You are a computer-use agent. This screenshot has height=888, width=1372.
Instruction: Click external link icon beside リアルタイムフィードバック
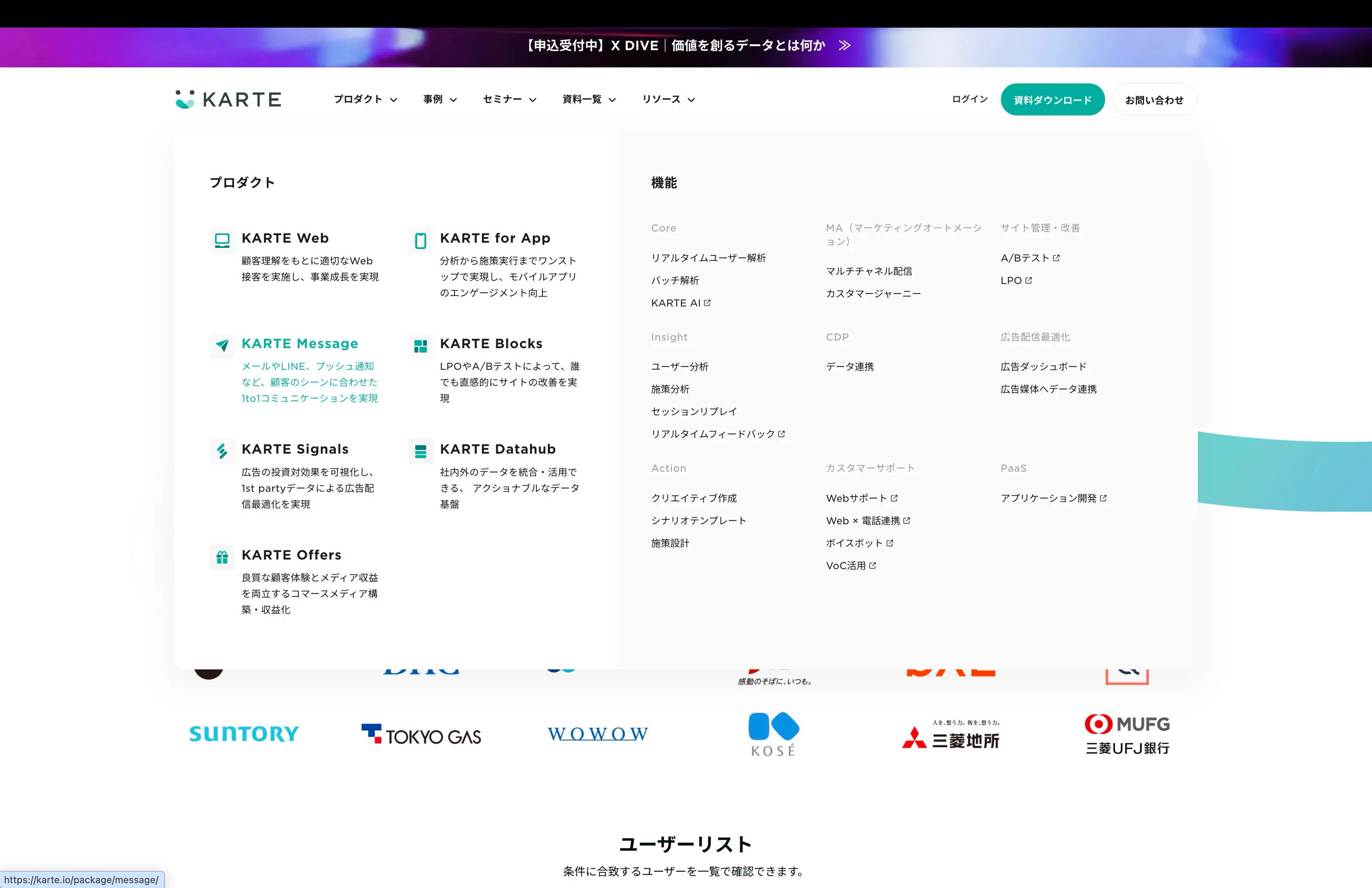[x=781, y=434]
